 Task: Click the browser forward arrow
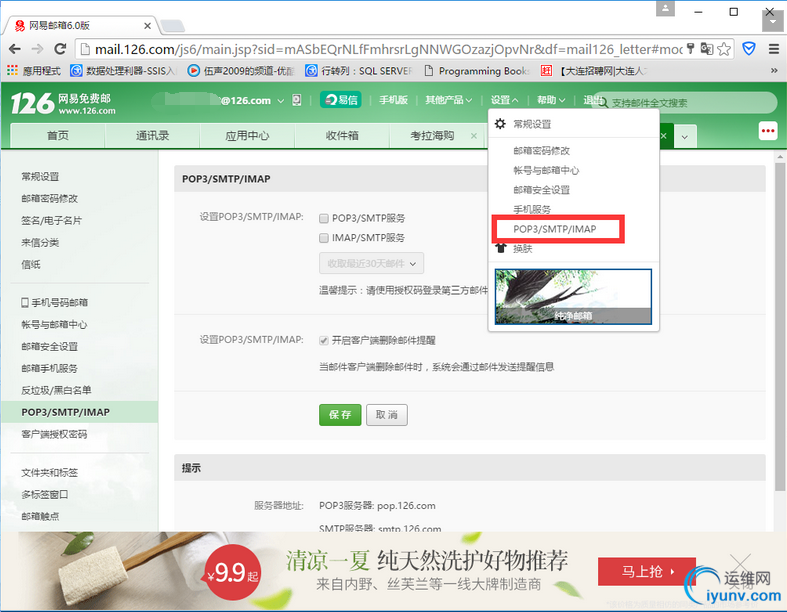(37, 49)
